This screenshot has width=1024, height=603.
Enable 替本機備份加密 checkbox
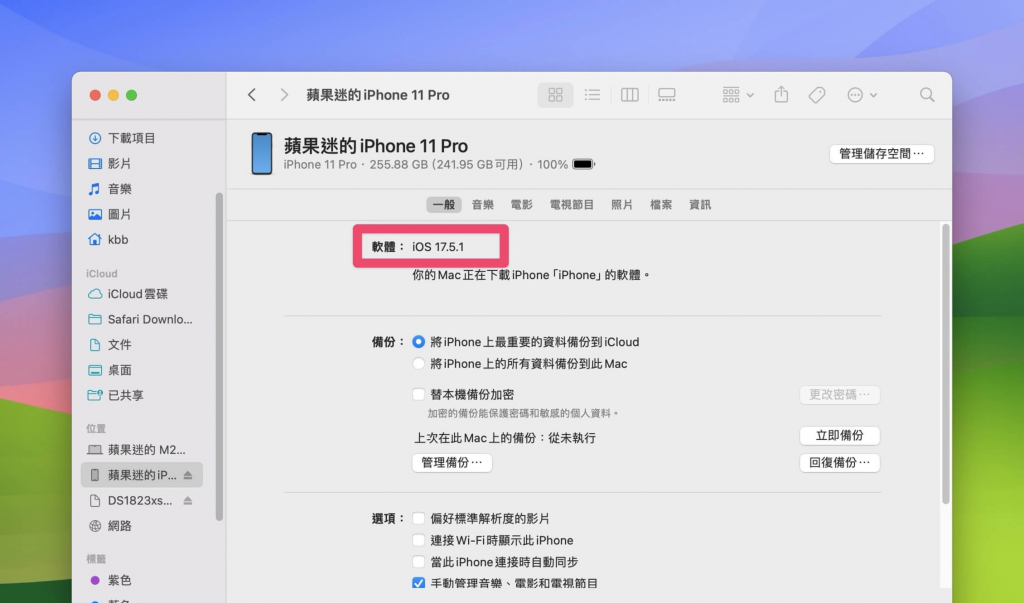(x=419, y=394)
